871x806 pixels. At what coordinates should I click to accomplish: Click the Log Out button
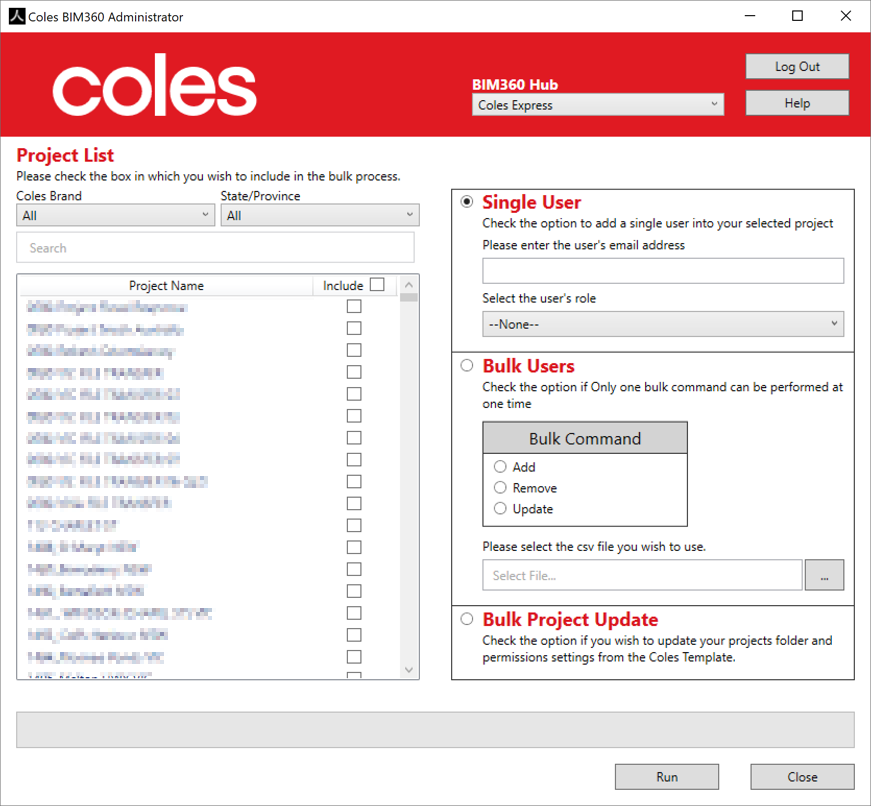point(797,67)
